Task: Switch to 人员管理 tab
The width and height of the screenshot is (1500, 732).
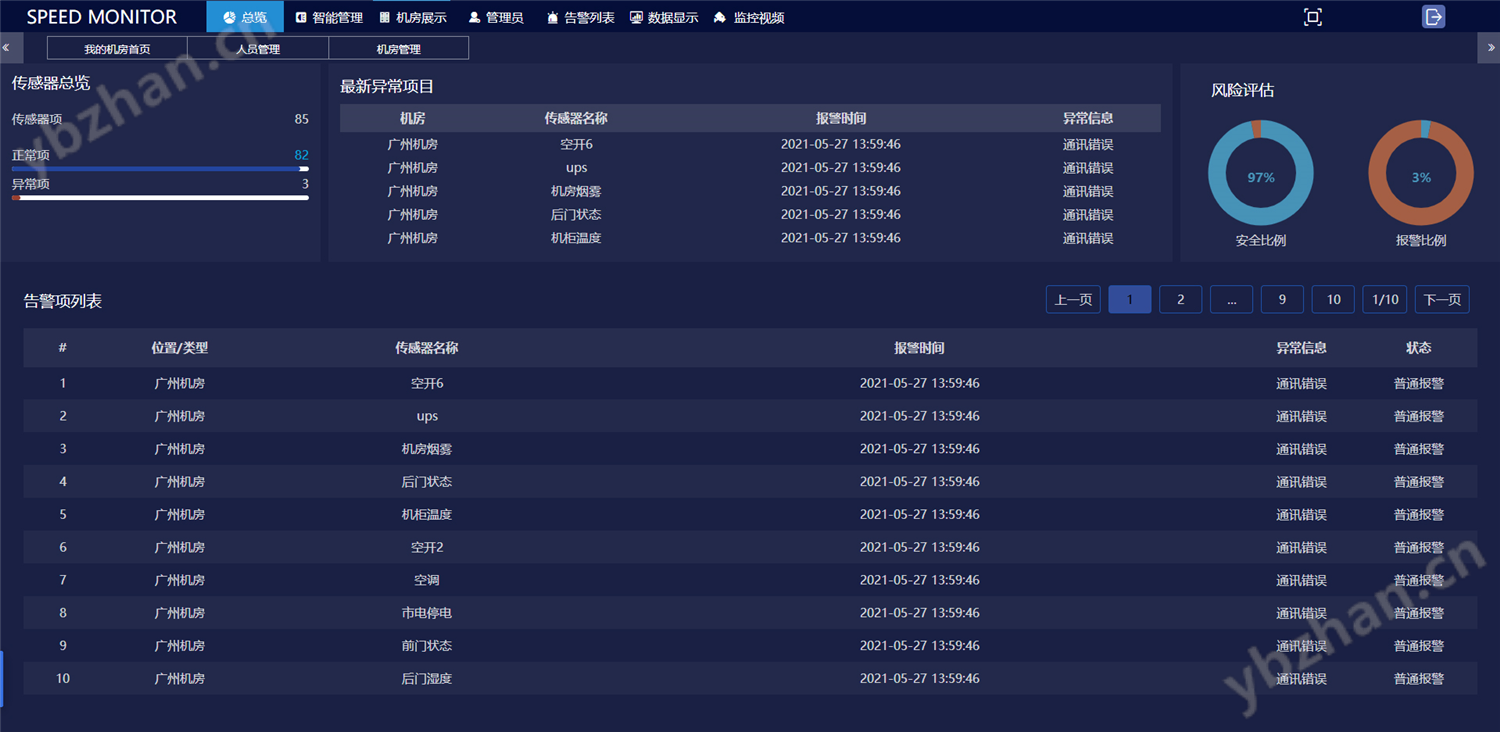Action: point(258,49)
